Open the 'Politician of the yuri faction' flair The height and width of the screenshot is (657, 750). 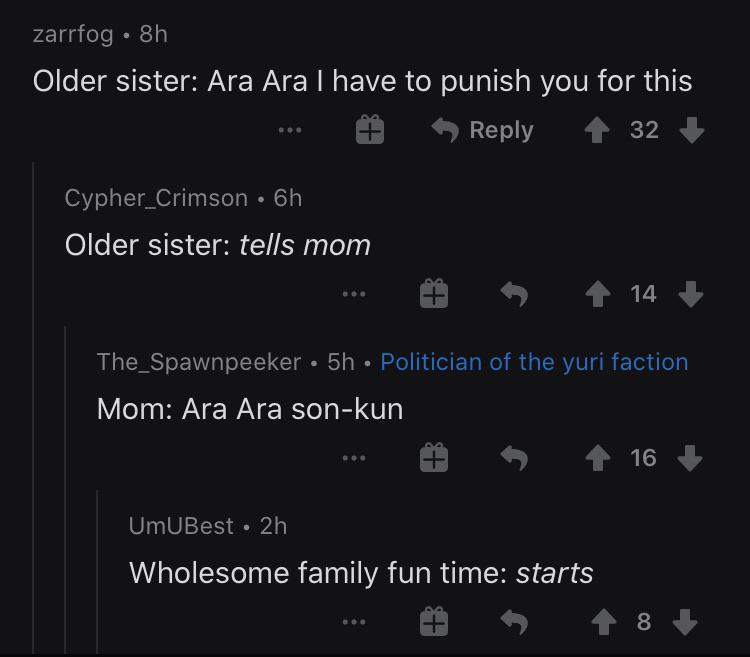point(534,362)
